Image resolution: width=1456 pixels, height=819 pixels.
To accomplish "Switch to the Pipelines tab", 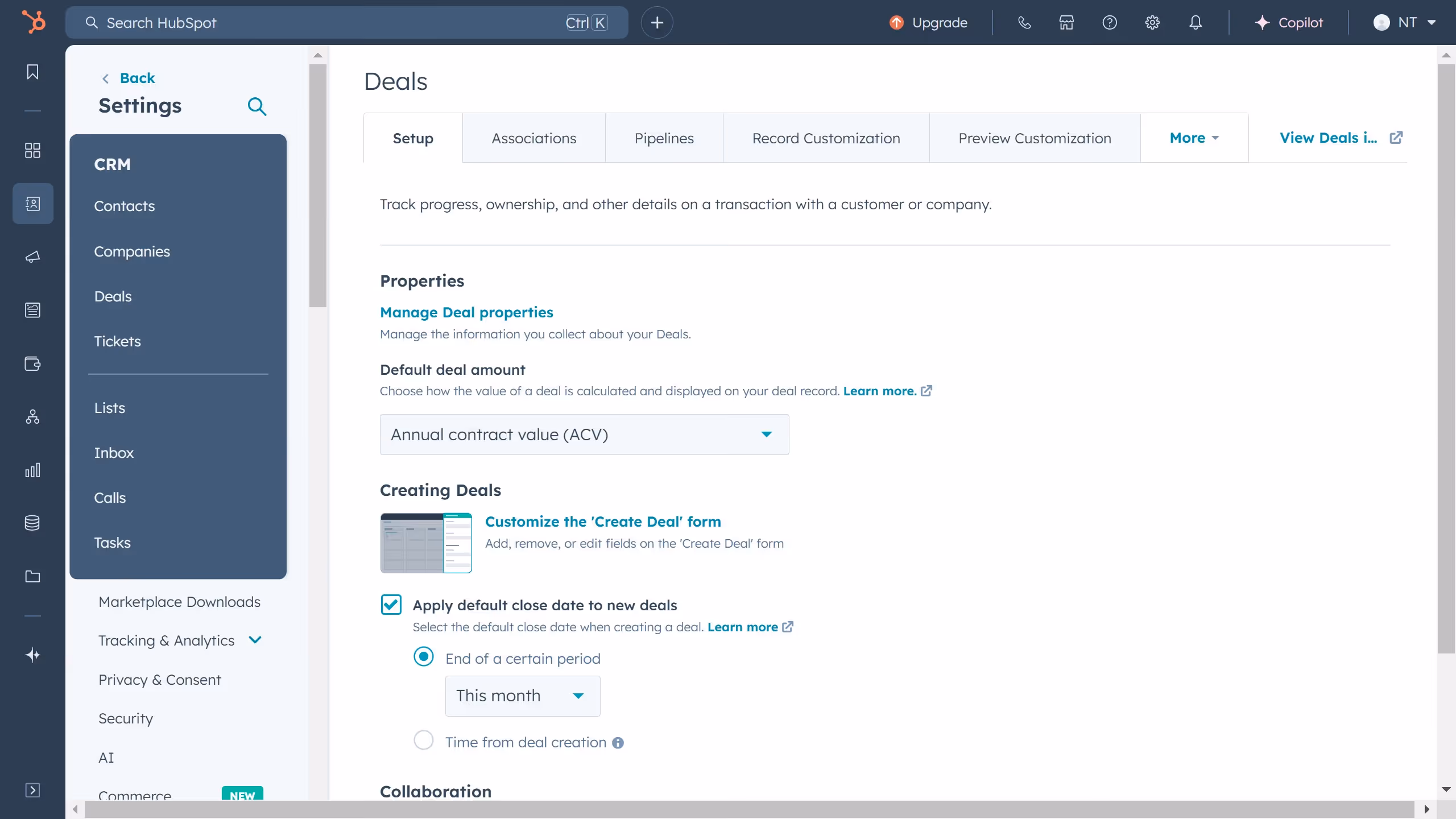I will tap(664, 138).
